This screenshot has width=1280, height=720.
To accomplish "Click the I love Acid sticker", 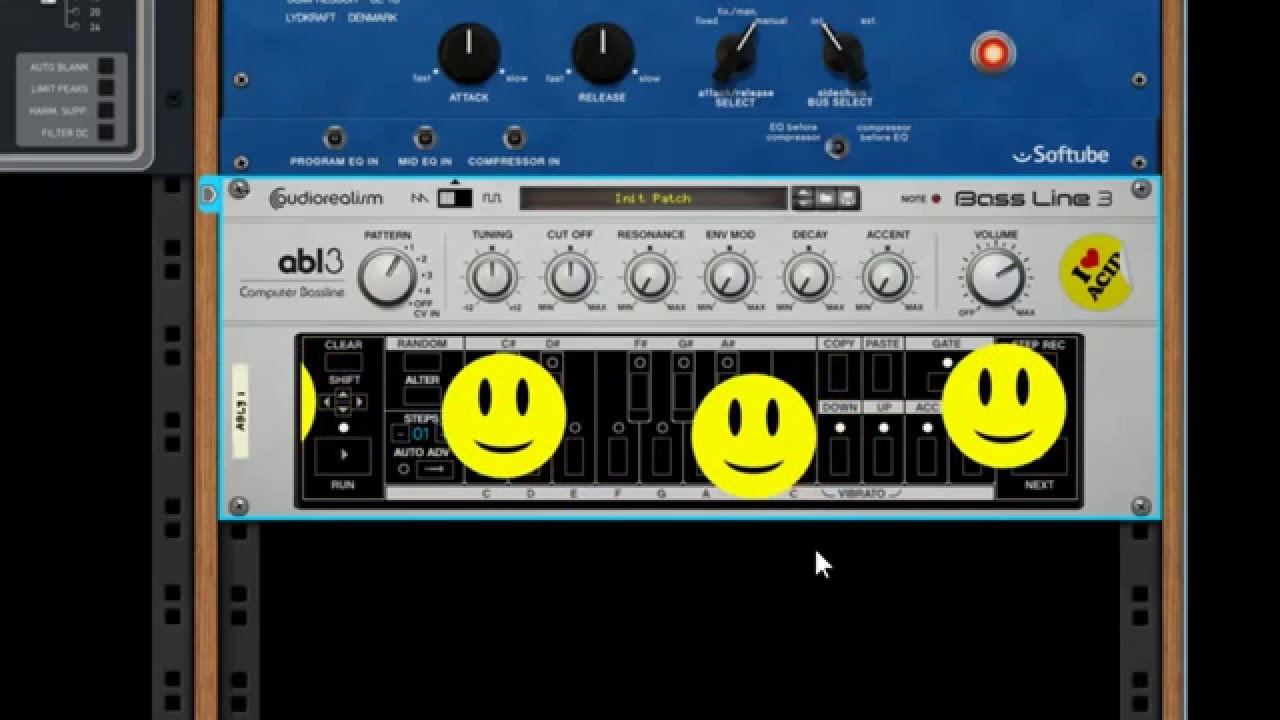I will click(x=1096, y=272).
